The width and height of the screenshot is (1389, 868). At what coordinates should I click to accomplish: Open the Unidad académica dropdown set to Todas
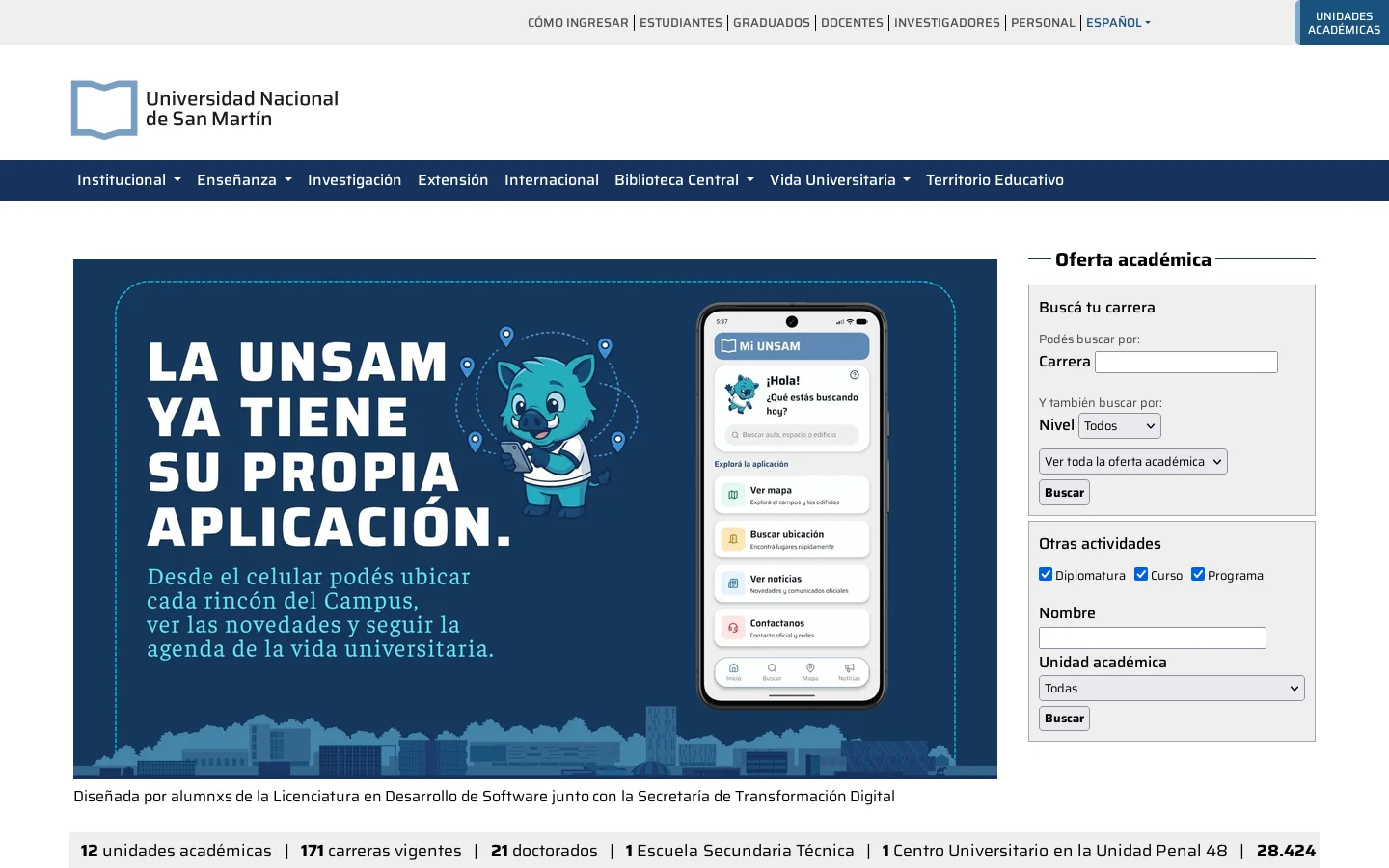pyautogui.click(x=1172, y=688)
